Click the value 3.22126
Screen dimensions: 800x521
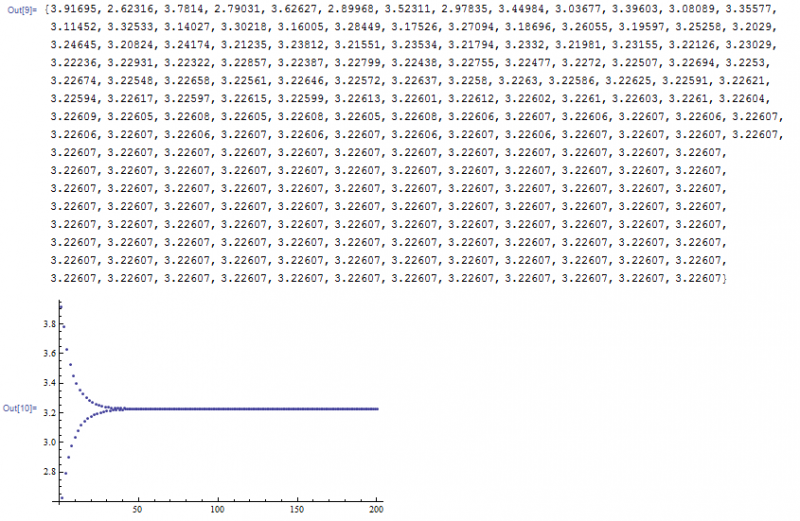(692, 45)
